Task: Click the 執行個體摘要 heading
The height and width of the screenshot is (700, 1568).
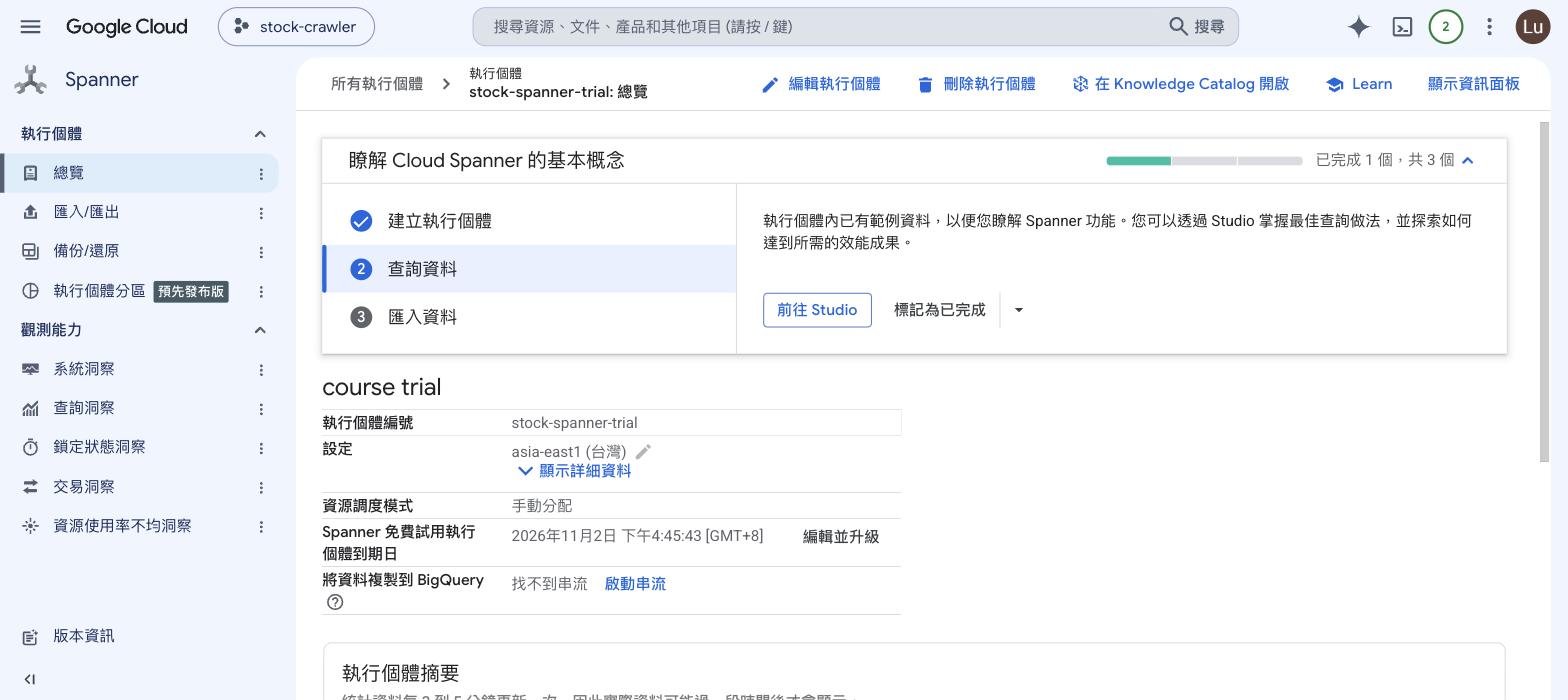Action: (400, 673)
